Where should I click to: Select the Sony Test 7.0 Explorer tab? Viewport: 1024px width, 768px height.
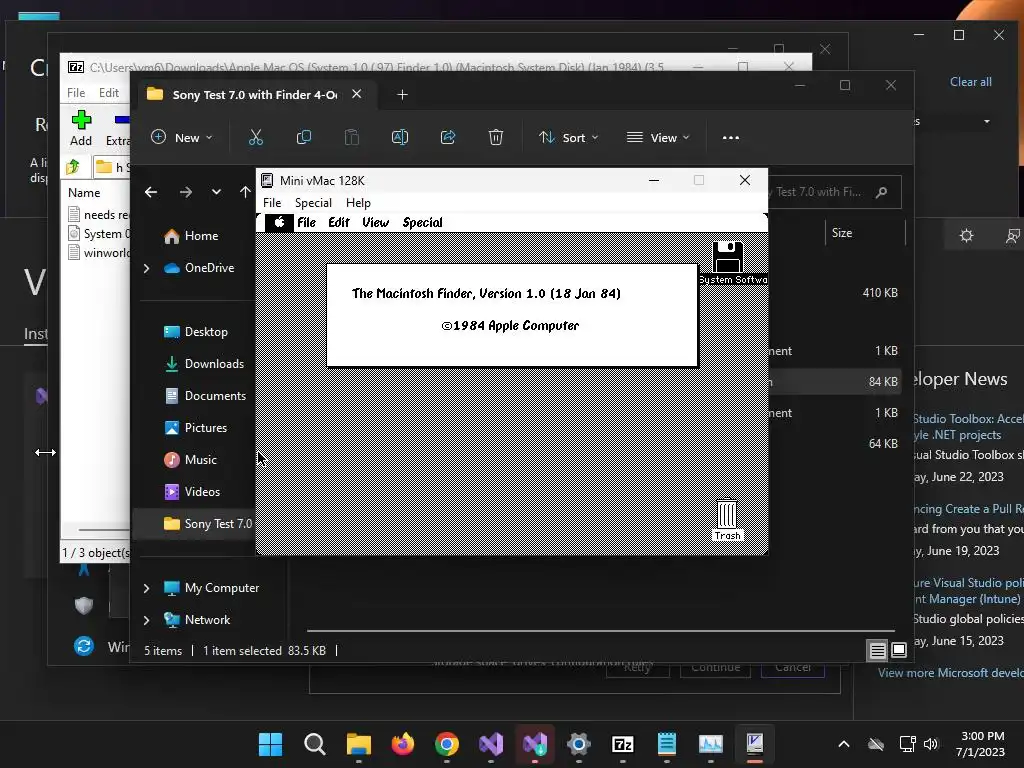pyautogui.click(x=255, y=95)
